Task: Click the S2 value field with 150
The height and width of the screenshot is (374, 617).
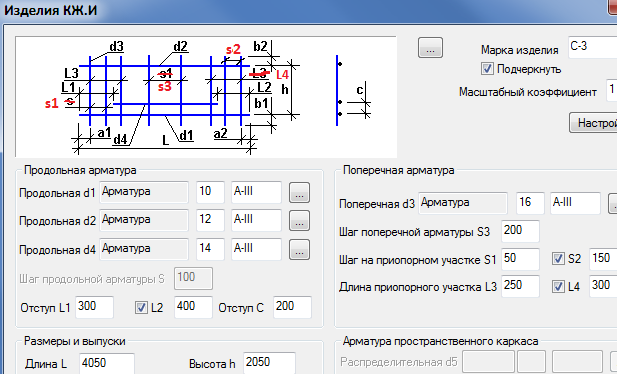Action: click(603, 259)
